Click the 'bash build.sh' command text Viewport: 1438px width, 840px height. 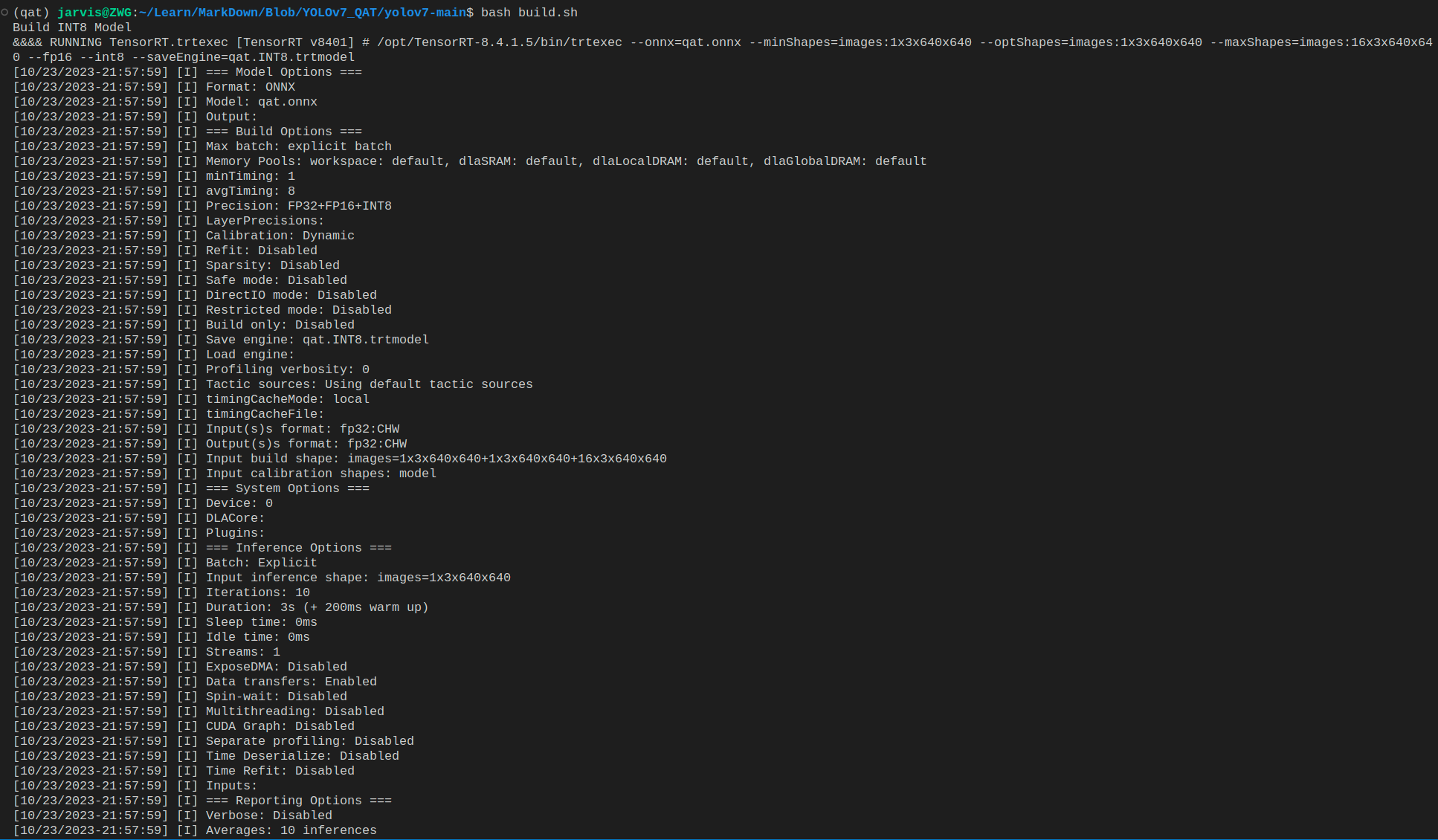(529, 13)
